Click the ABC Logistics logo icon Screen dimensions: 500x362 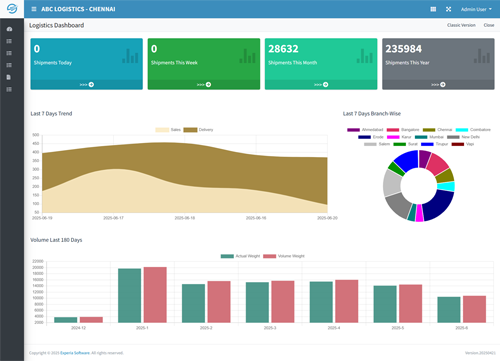tap(12, 9)
